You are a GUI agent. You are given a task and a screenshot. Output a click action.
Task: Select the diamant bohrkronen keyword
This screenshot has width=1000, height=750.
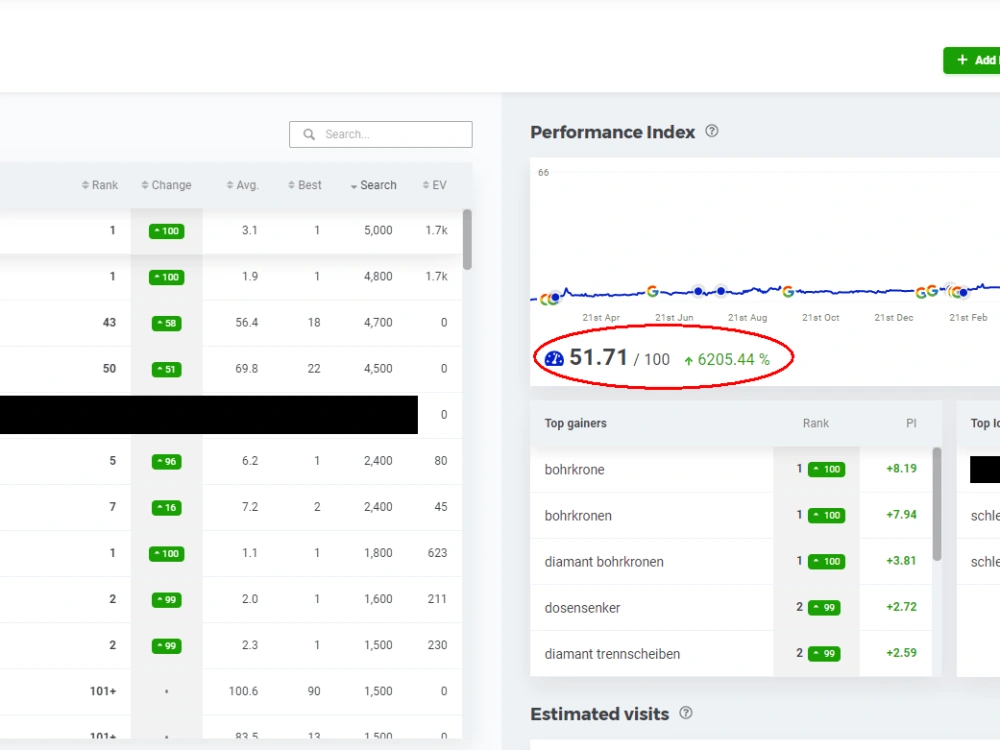point(604,562)
